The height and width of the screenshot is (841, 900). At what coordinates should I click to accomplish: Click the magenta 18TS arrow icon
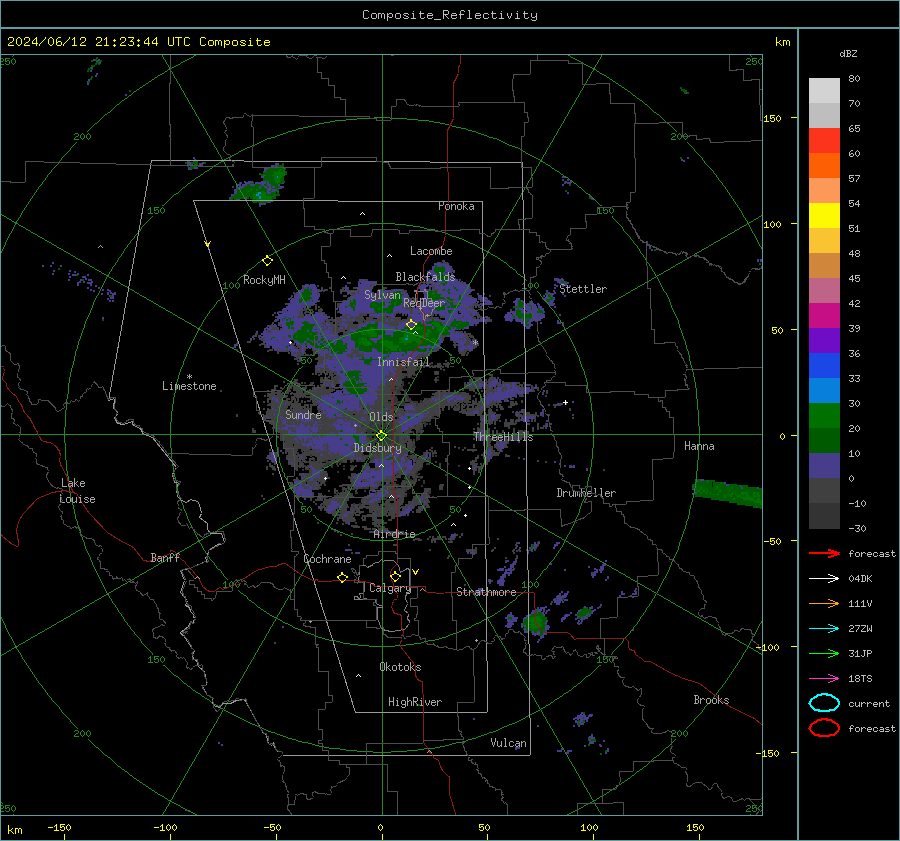pyautogui.click(x=824, y=678)
